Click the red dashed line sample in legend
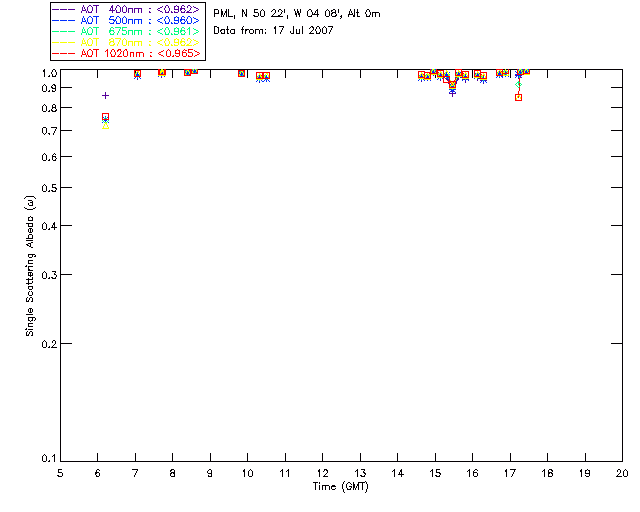 (x=64, y=53)
